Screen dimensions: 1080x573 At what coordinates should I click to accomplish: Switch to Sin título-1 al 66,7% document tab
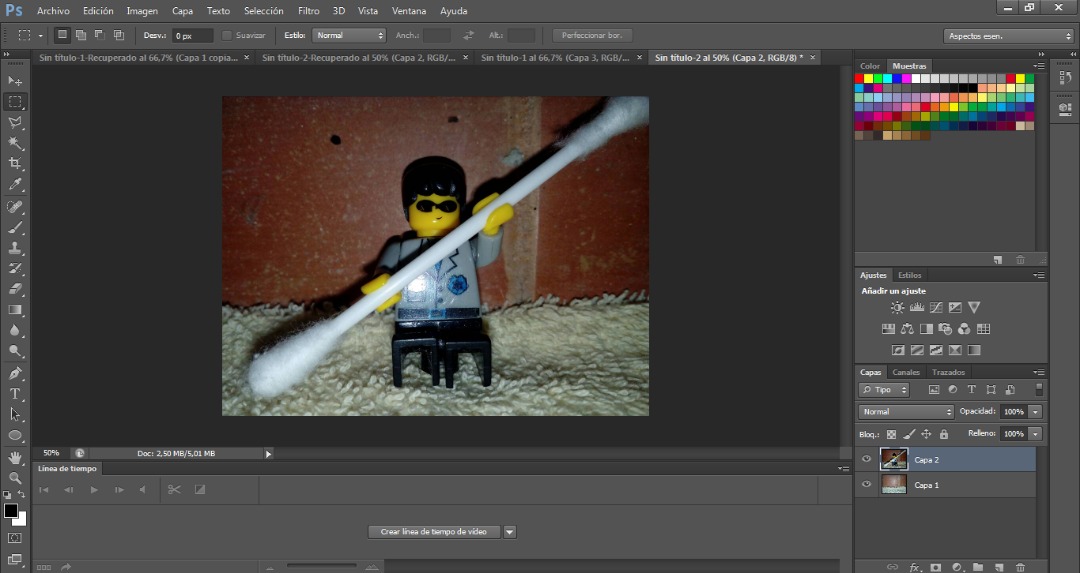click(555, 58)
